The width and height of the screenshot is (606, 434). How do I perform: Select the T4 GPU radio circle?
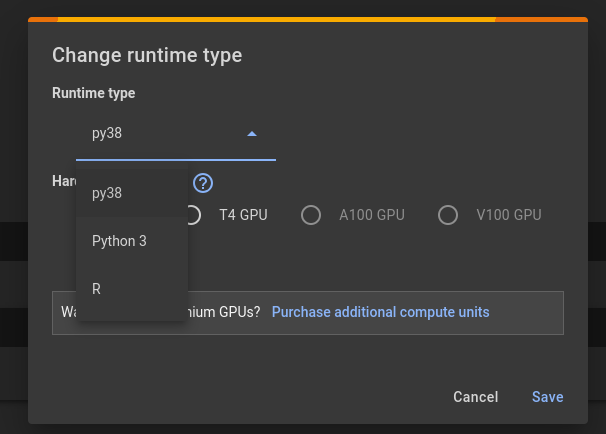pyautogui.click(x=193, y=215)
